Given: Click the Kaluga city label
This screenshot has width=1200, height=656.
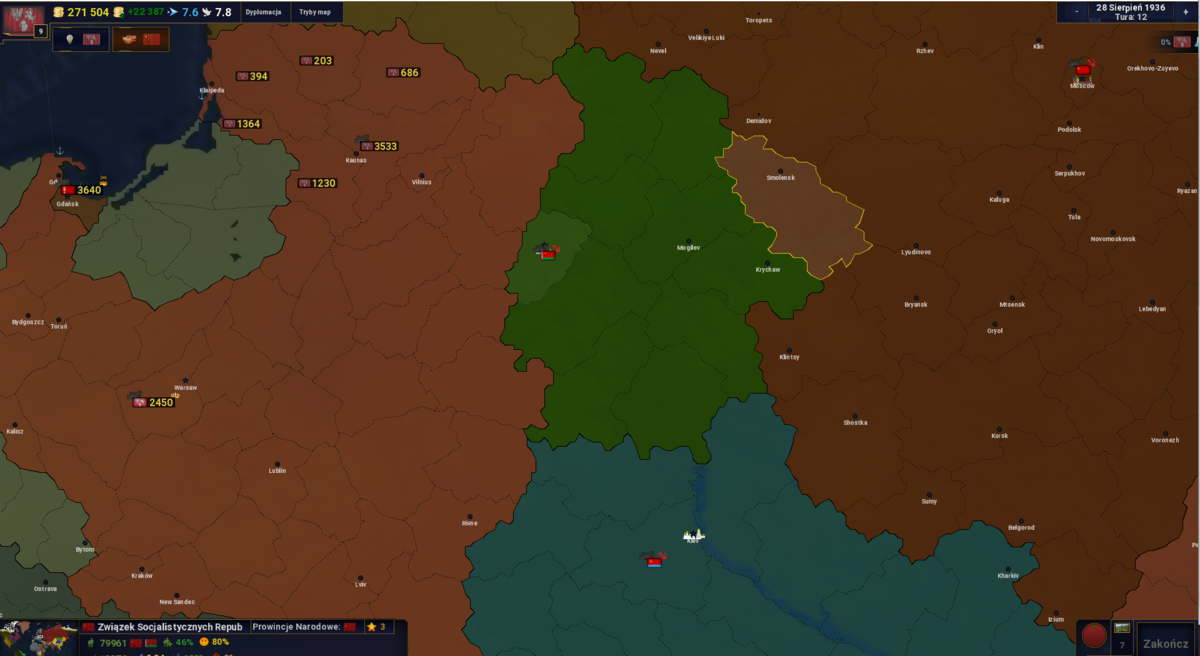Looking at the screenshot, I should 999,199.
